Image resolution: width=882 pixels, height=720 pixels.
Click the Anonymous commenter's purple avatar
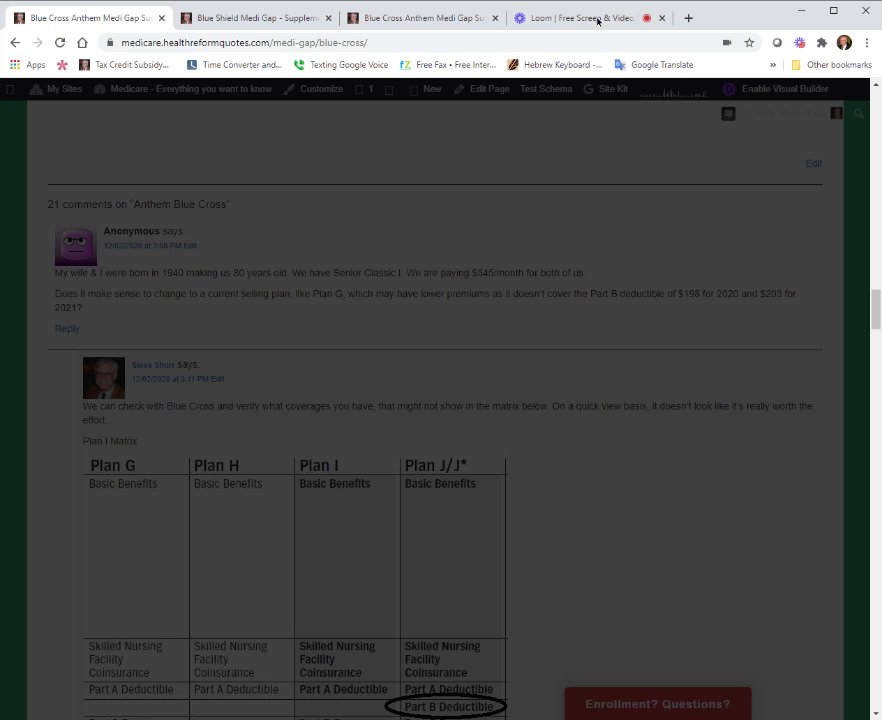click(x=76, y=245)
